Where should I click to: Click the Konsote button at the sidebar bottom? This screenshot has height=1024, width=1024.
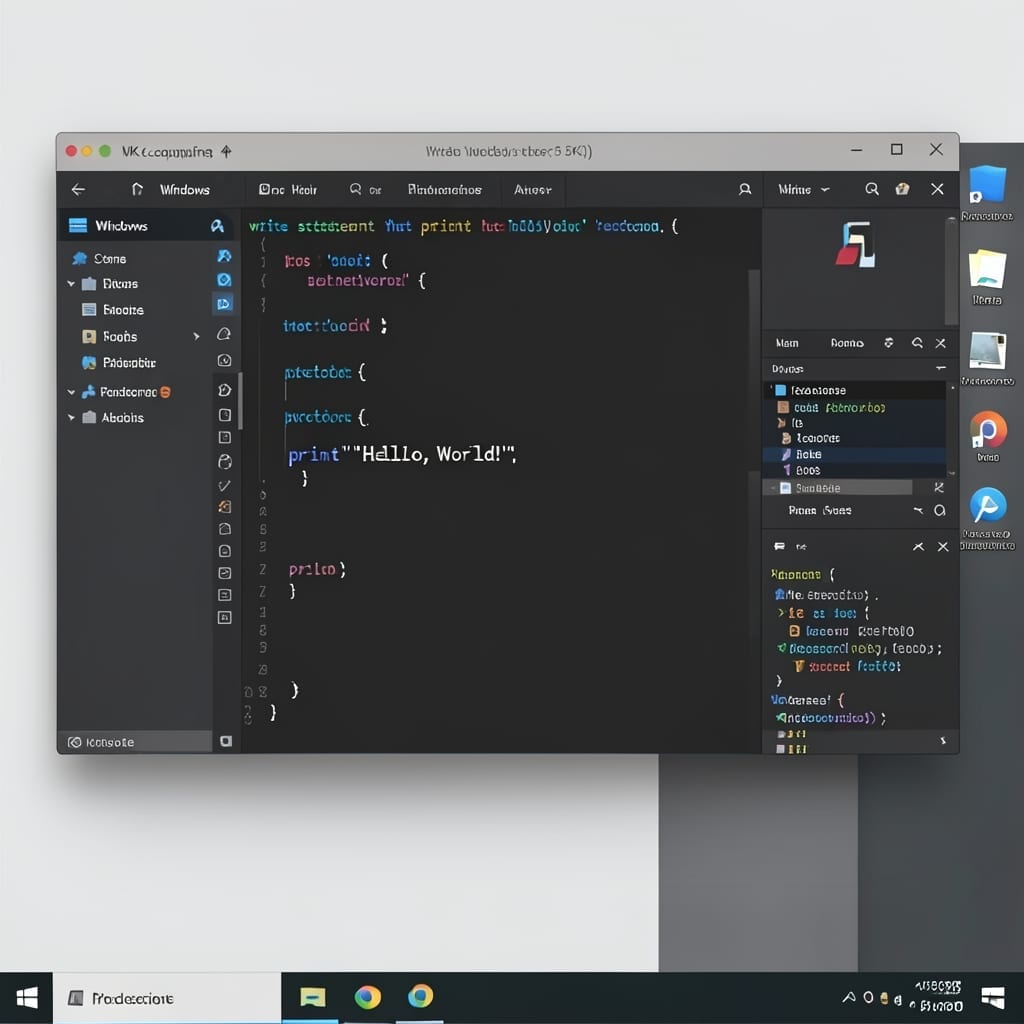135,742
